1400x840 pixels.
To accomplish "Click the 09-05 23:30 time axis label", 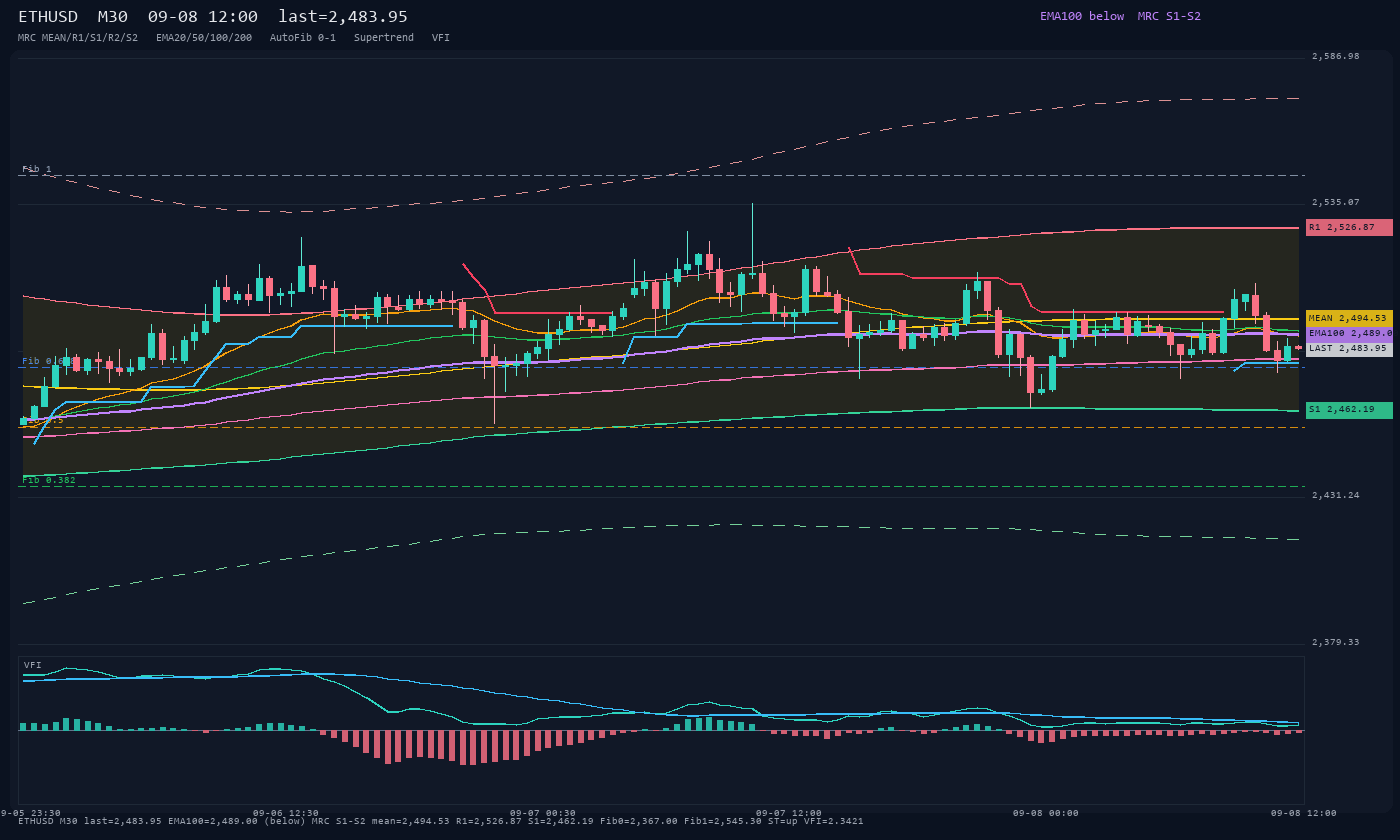I will tap(30, 813).
